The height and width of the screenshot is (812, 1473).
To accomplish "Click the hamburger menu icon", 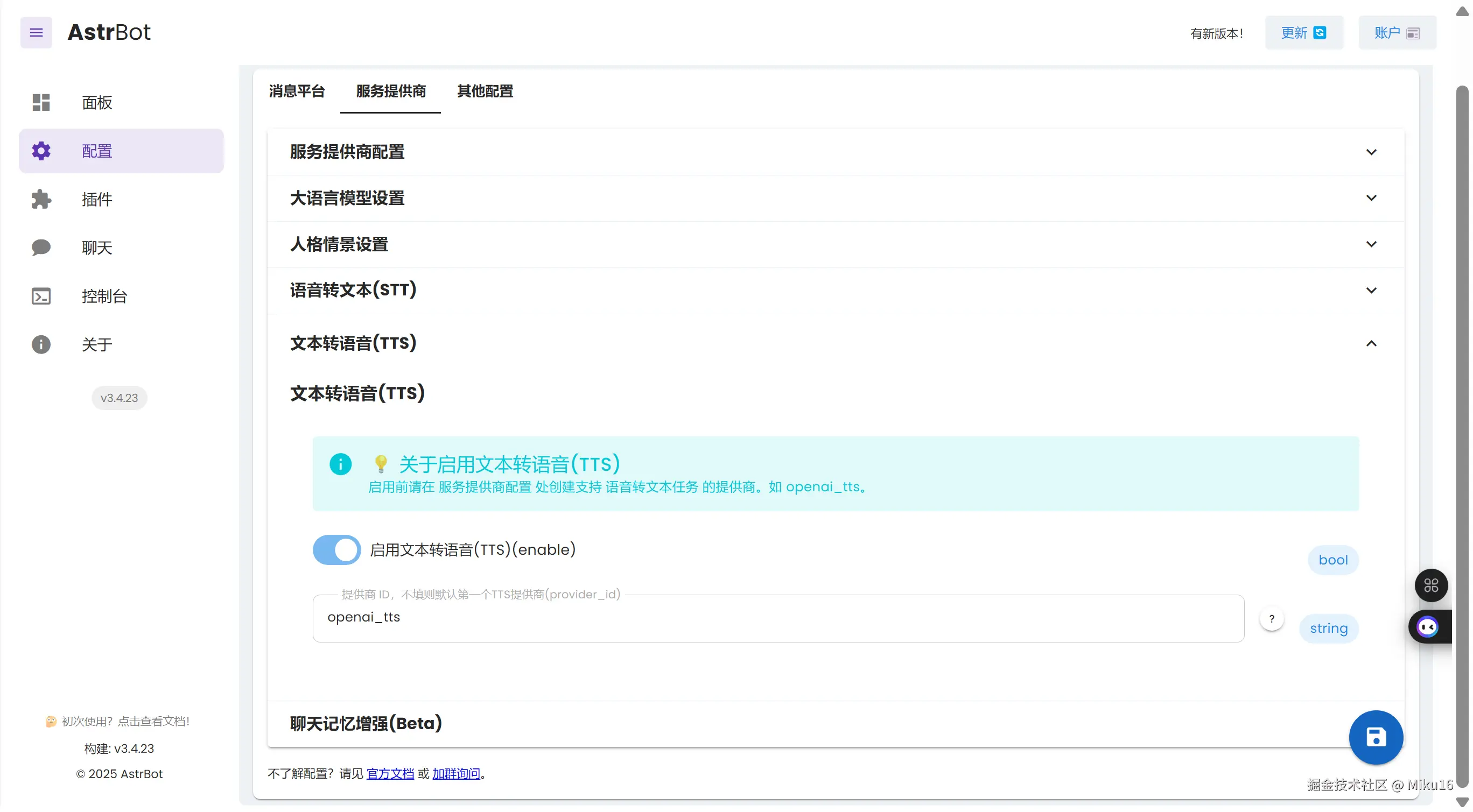I will tap(36, 33).
